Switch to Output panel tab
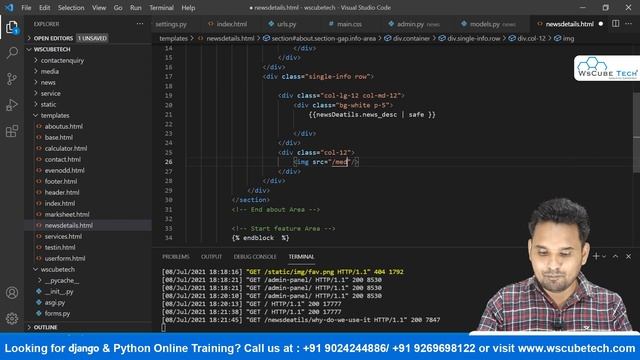 211,257
